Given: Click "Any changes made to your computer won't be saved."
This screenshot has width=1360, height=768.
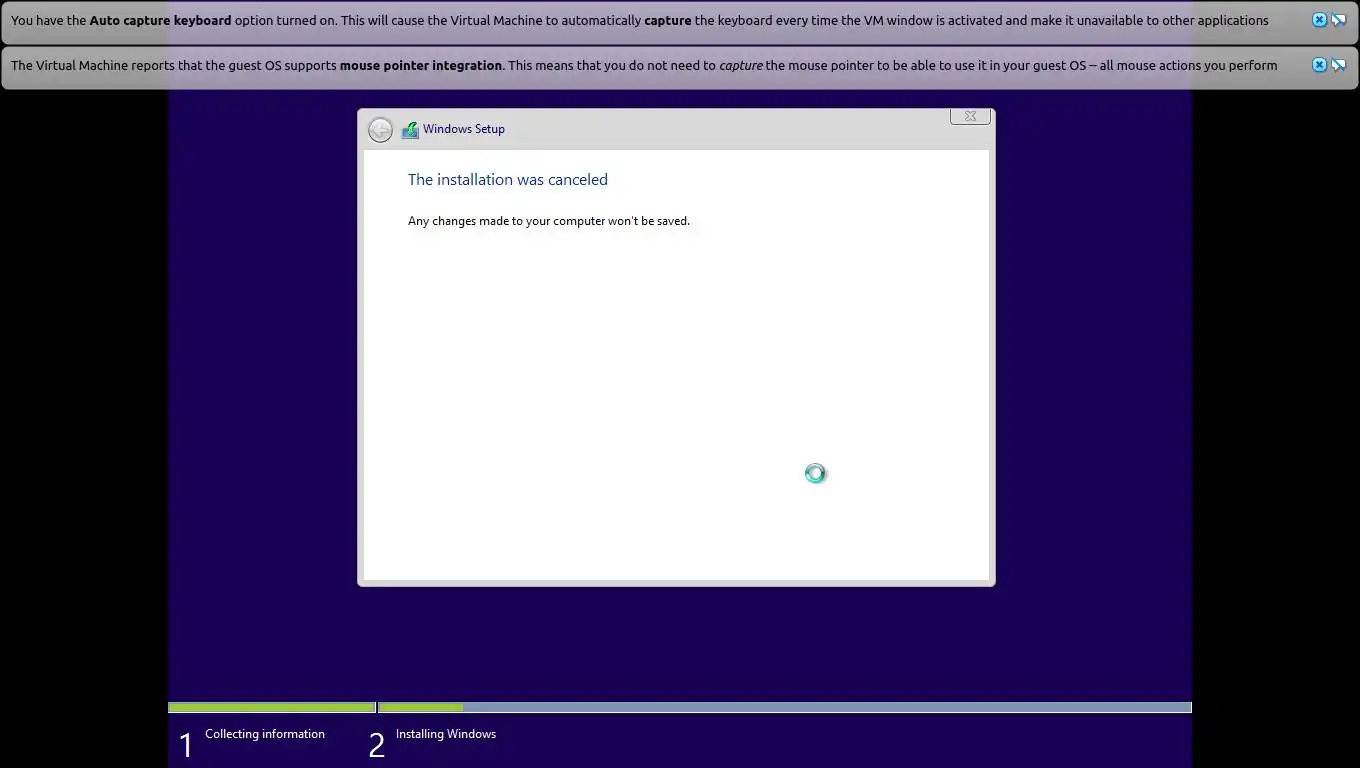Looking at the screenshot, I should click(x=549, y=221).
